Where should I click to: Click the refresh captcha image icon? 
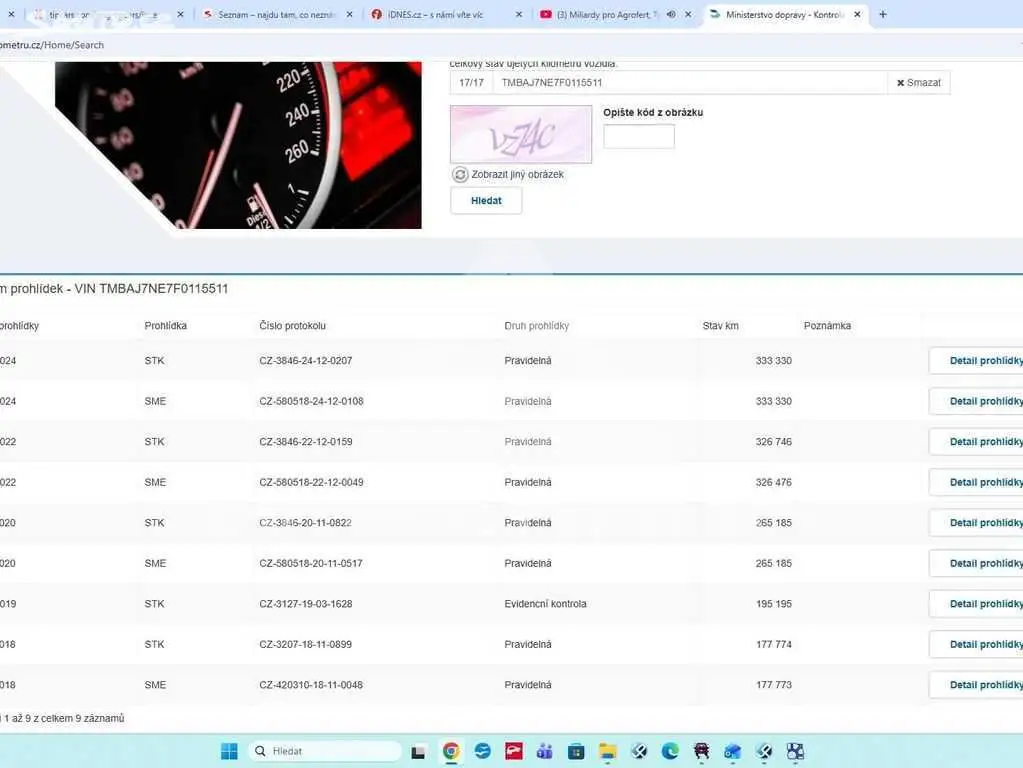click(x=460, y=174)
